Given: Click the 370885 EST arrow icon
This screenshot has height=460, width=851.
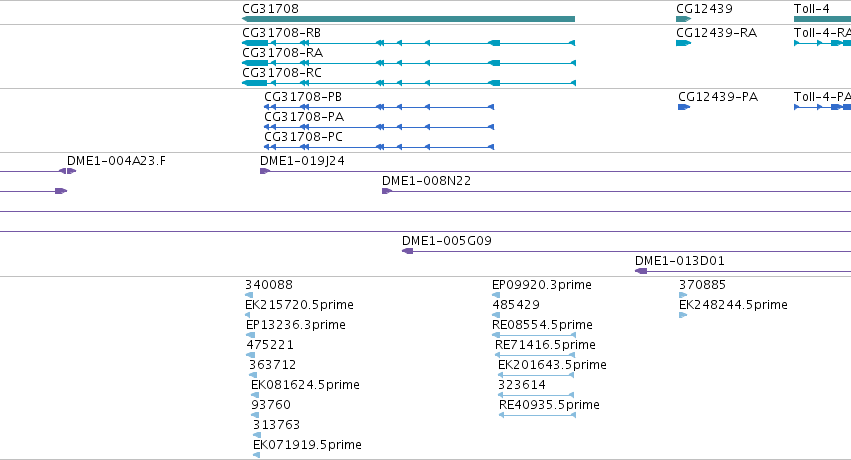Looking at the screenshot, I should click(683, 295).
